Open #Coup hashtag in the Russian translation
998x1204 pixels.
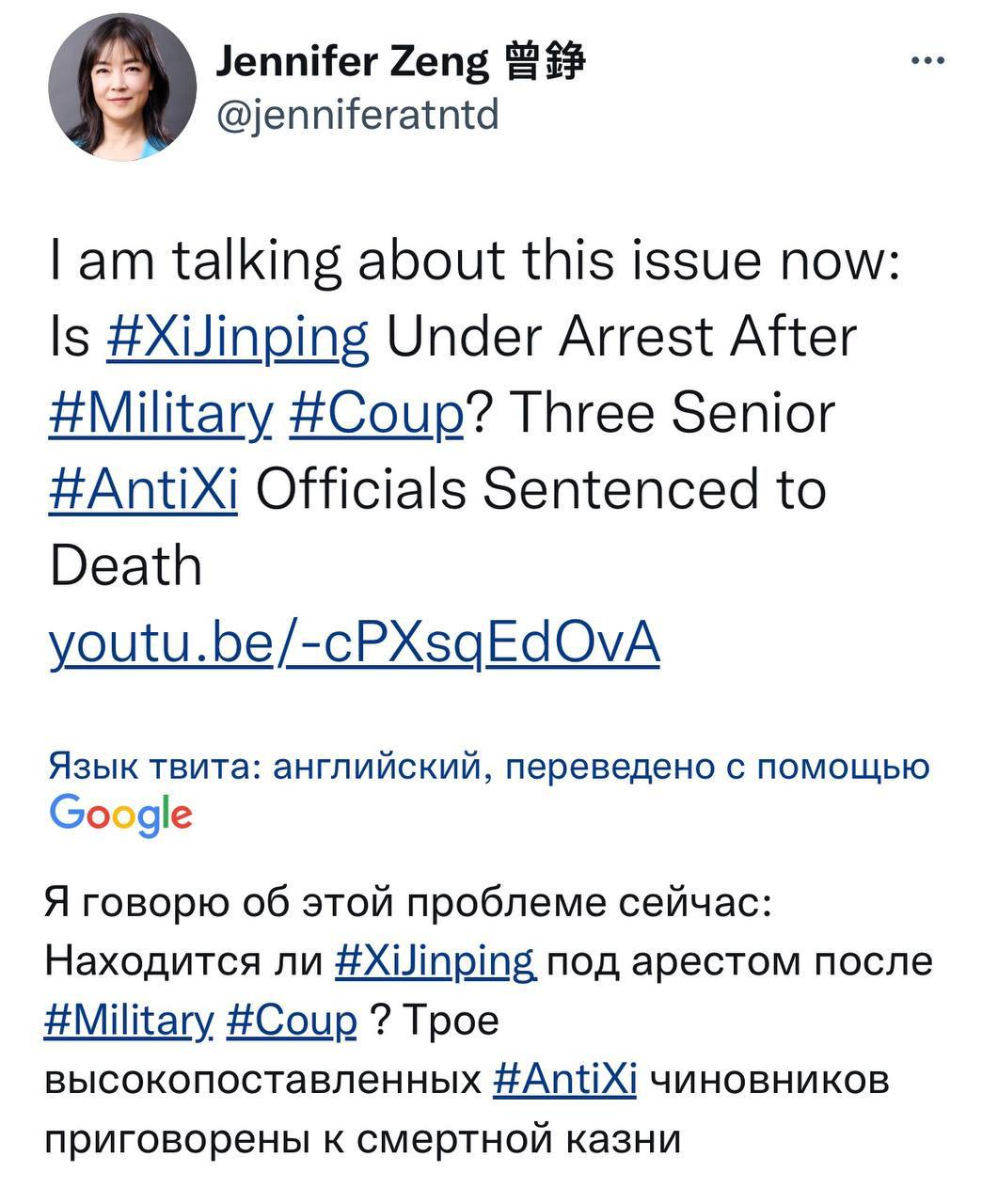[292, 1021]
